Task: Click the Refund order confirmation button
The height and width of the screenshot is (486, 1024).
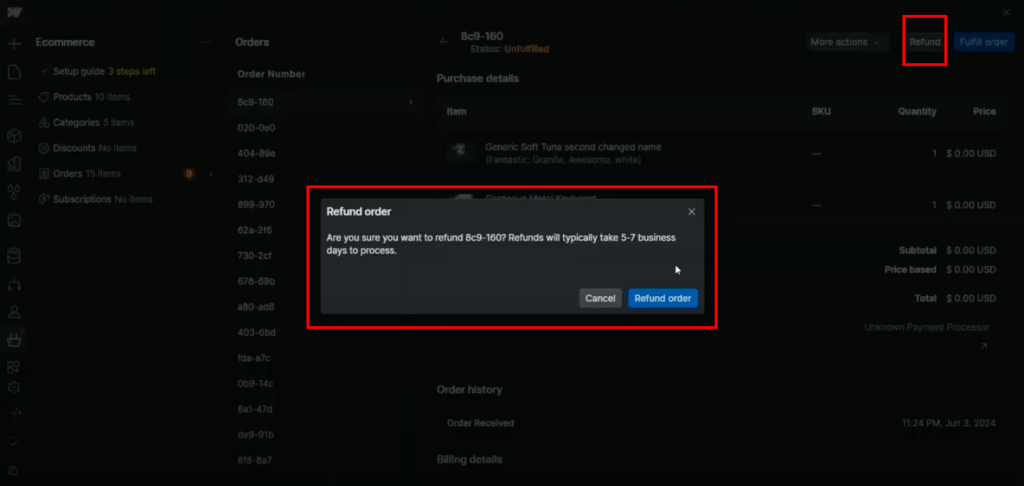Action: (663, 298)
